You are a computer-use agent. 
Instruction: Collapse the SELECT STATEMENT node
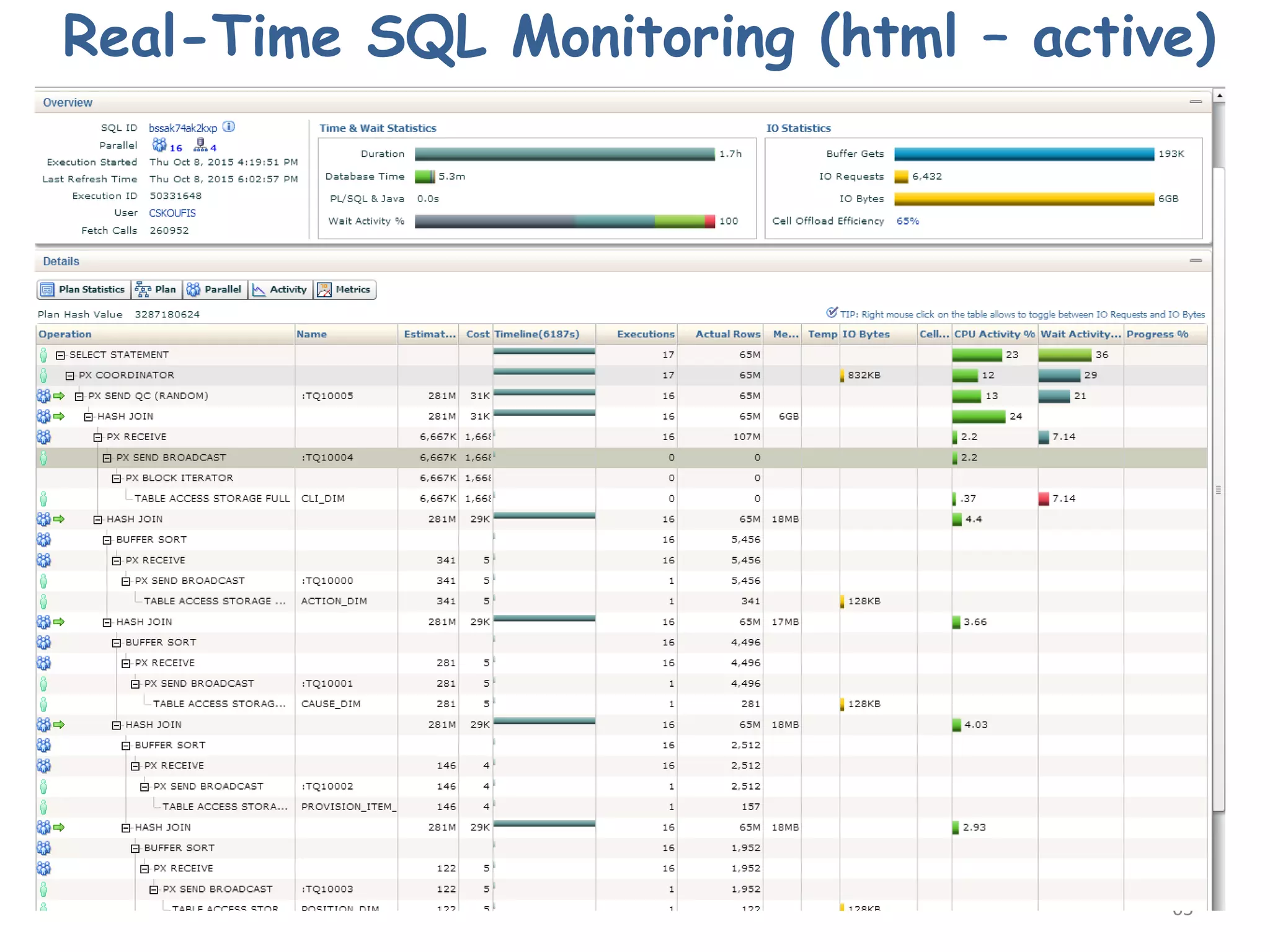[x=61, y=355]
